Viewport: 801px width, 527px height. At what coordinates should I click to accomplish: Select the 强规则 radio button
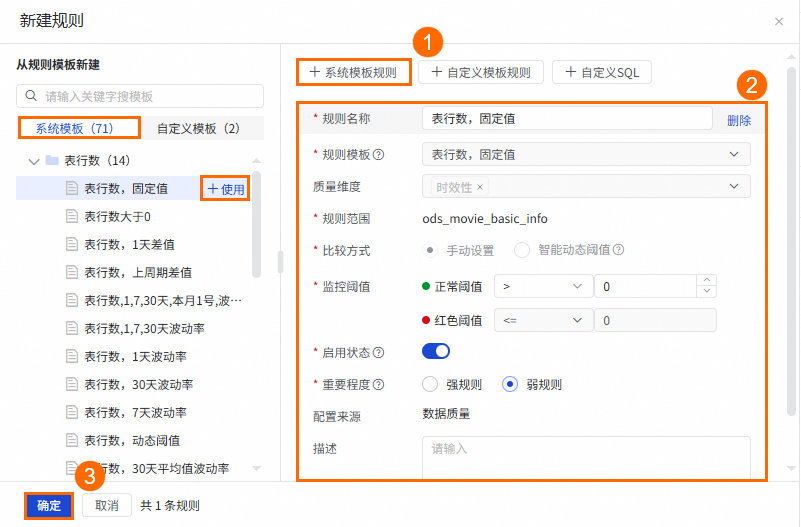coord(430,384)
